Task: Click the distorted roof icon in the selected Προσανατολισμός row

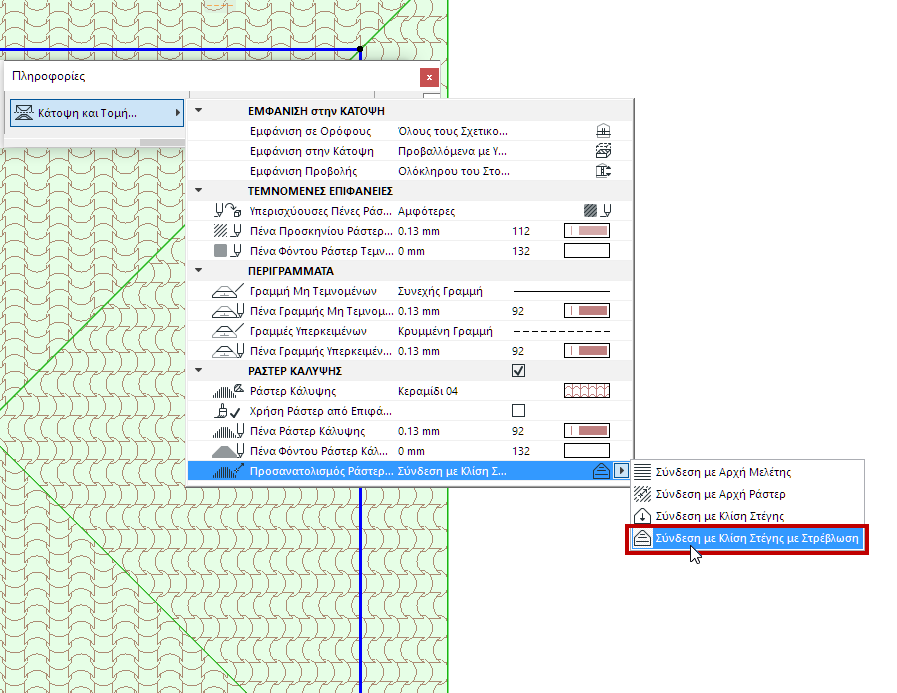Action: click(601, 471)
